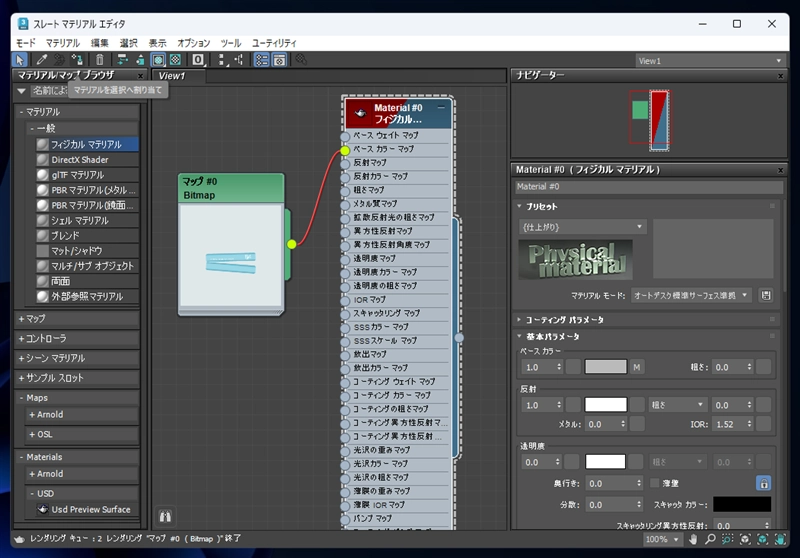
Task: Click the save icon beside material mode
Action: (x=766, y=296)
